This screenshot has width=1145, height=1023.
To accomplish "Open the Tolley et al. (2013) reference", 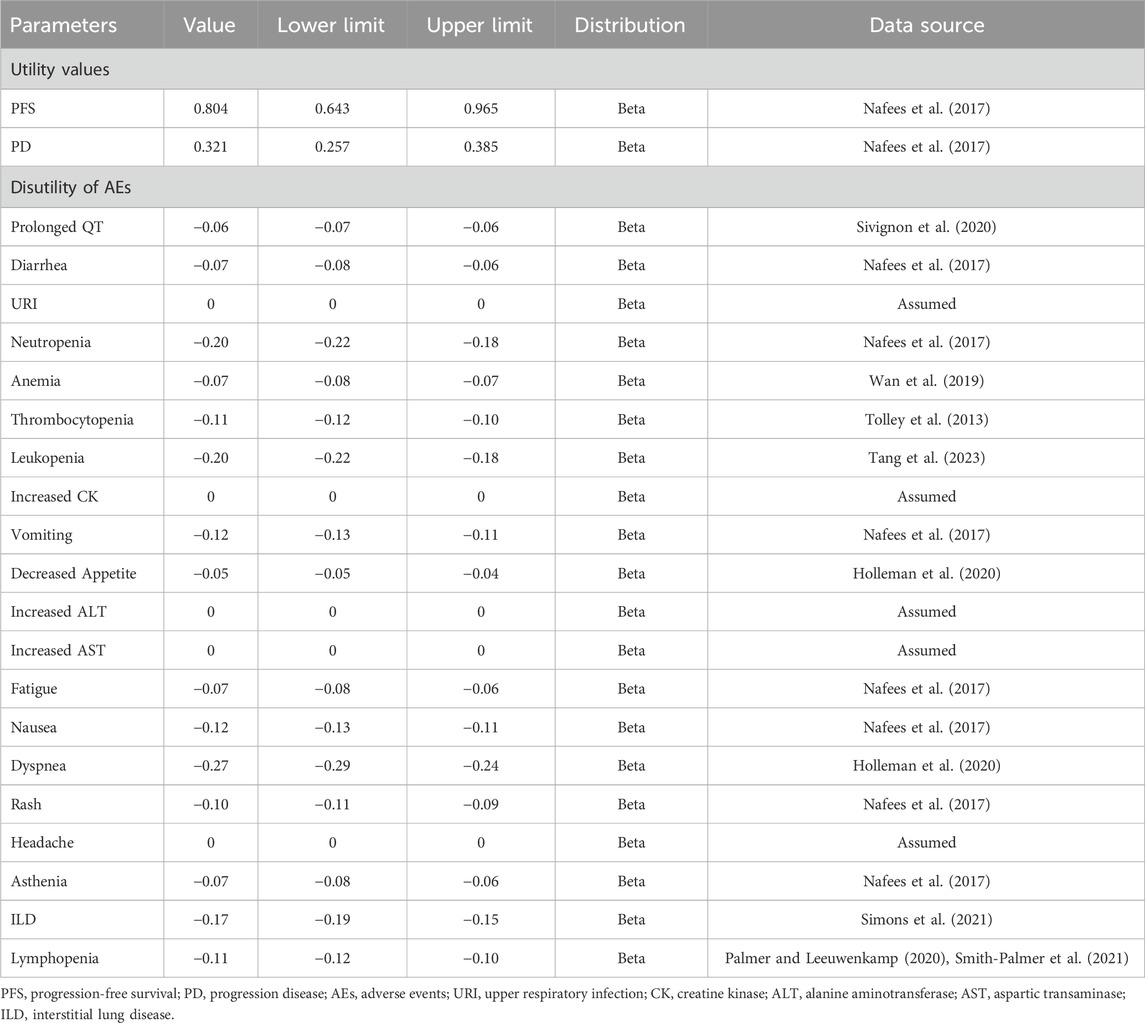I will click(x=925, y=420).
